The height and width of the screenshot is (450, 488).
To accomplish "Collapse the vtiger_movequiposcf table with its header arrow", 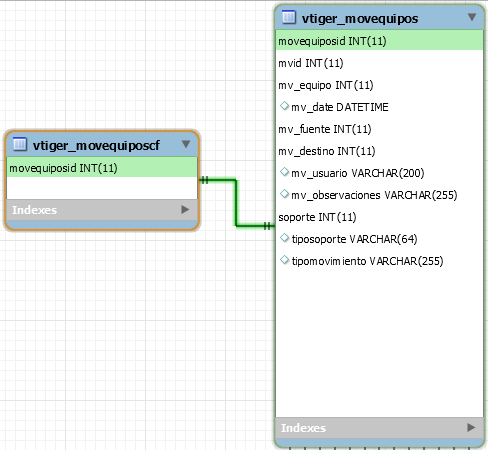I will pyautogui.click(x=186, y=144).
